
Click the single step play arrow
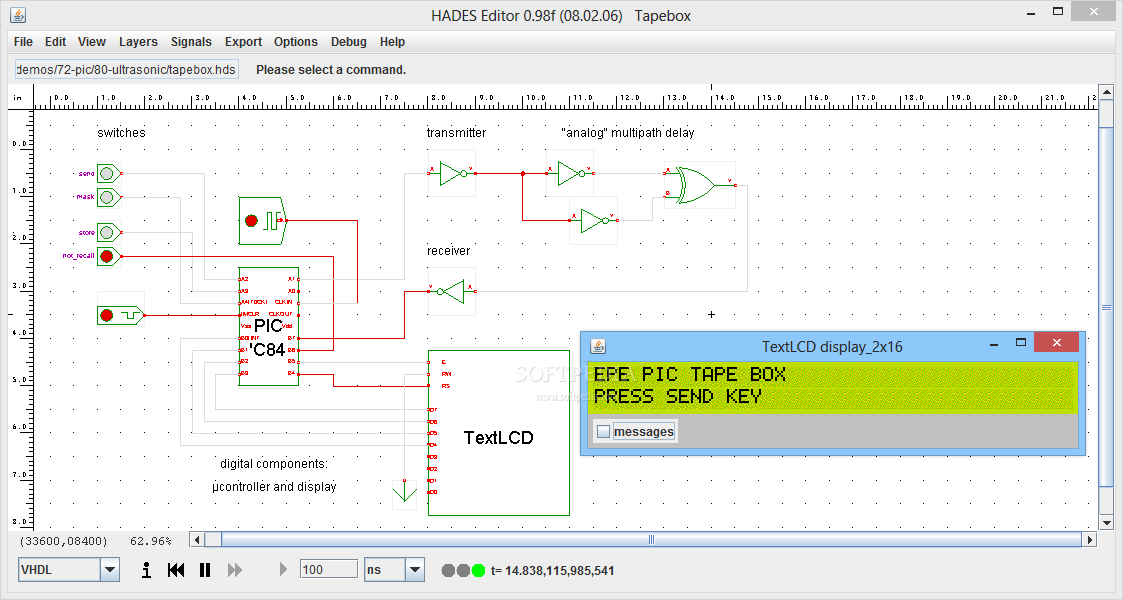click(283, 570)
